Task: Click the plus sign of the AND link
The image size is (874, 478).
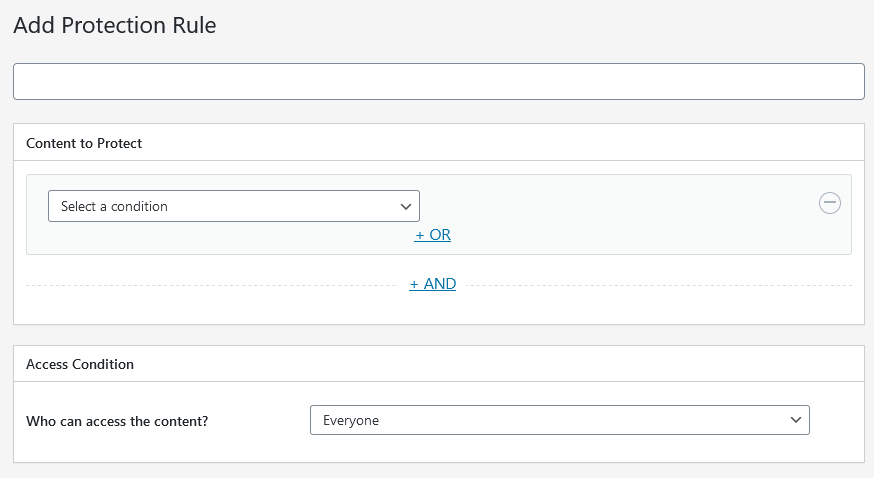Action: (414, 285)
